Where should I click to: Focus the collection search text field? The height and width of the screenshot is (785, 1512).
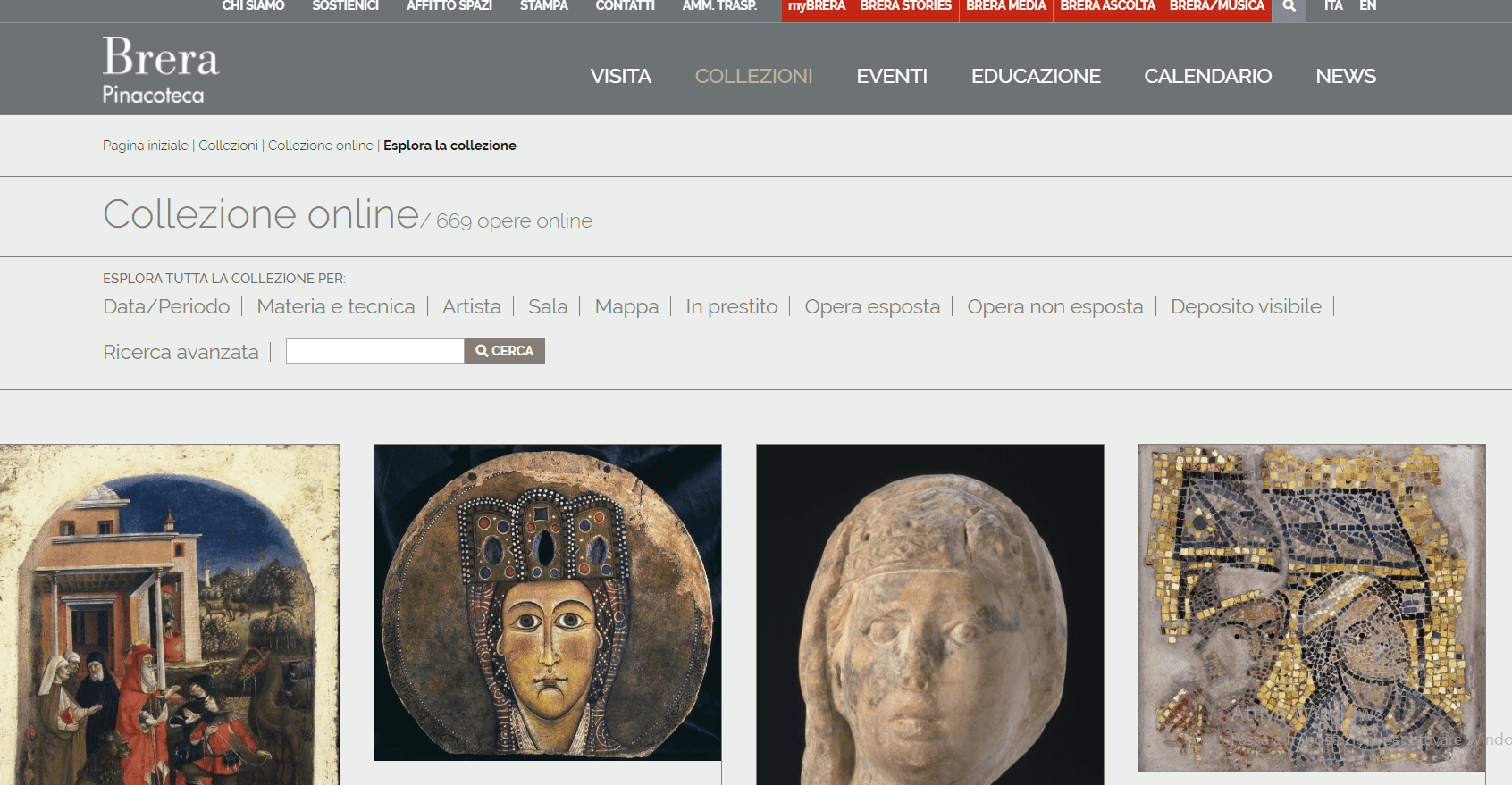point(375,351)
